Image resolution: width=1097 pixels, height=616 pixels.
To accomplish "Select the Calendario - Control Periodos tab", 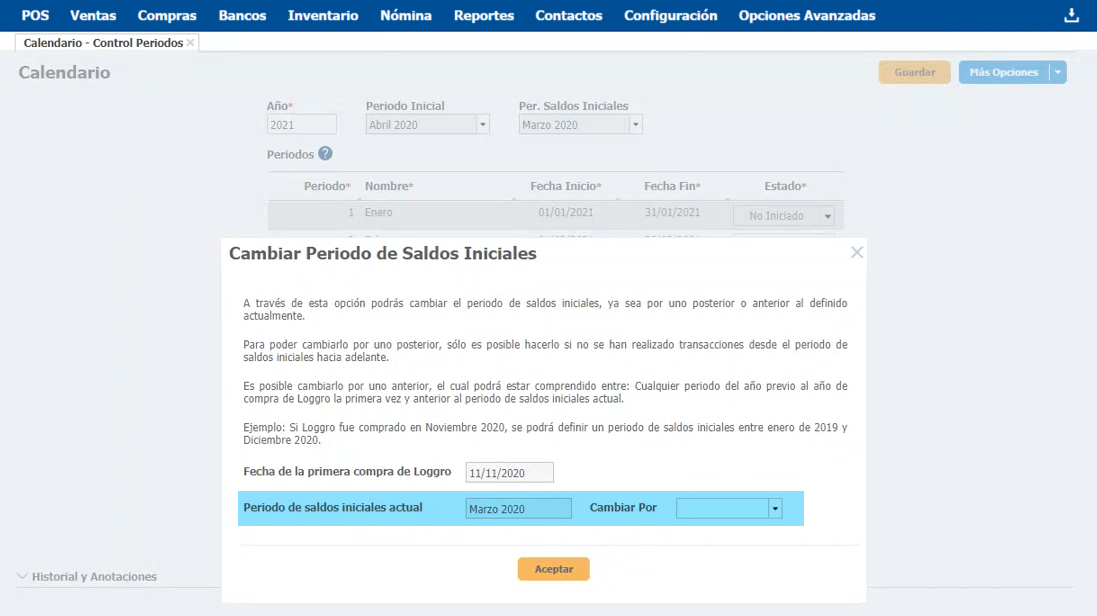I will (102, 43).
